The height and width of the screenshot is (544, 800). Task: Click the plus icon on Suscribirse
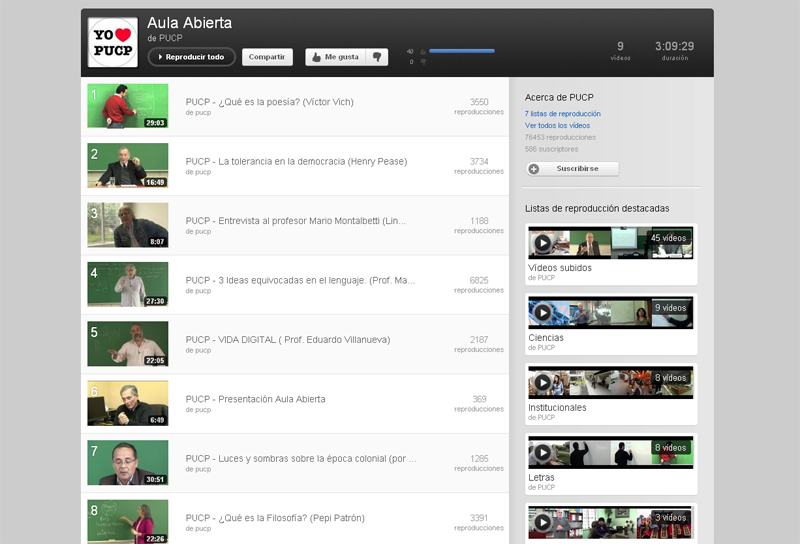click(534, 169)
